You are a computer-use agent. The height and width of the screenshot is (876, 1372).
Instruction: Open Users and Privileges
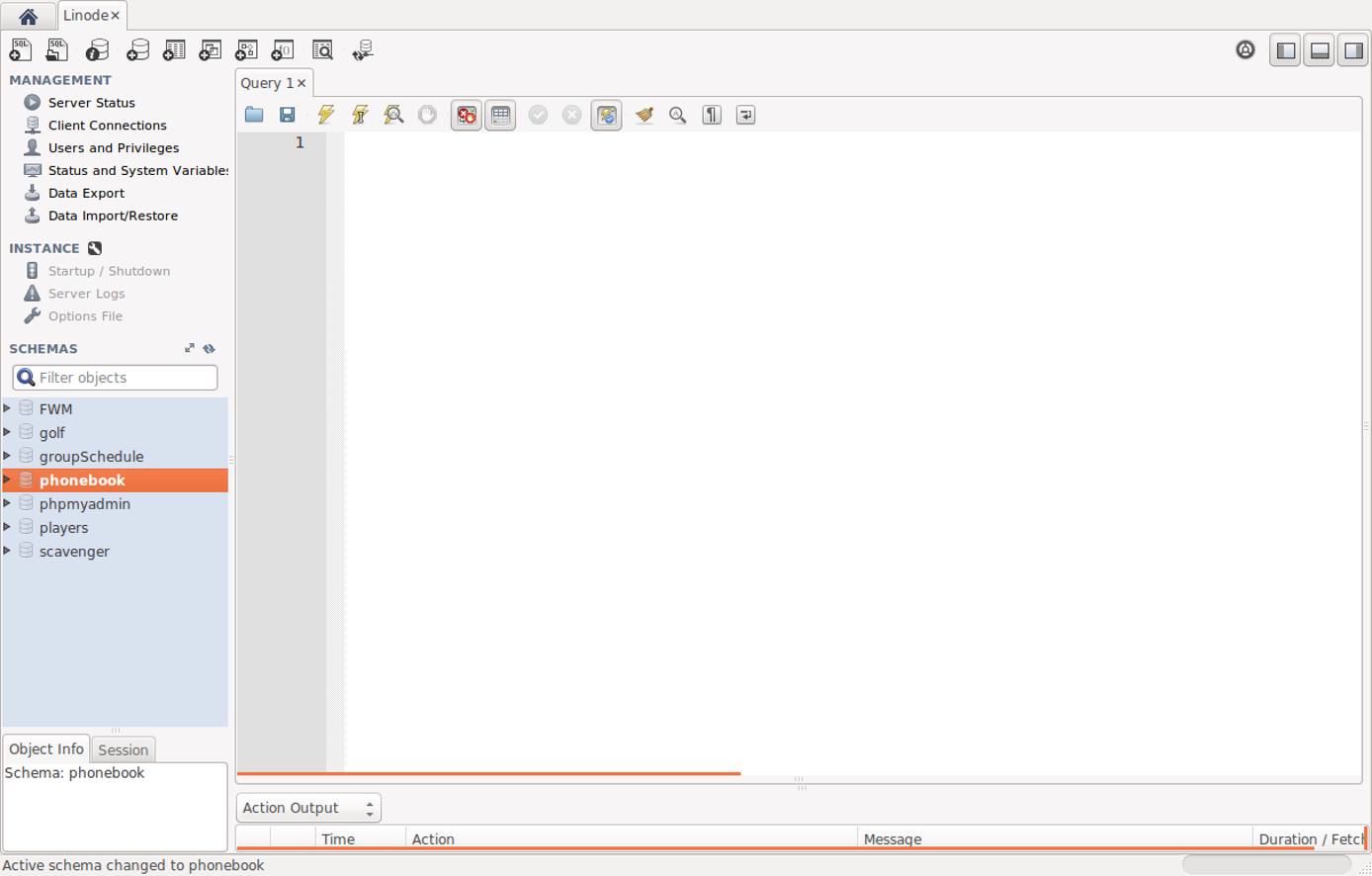114,147
